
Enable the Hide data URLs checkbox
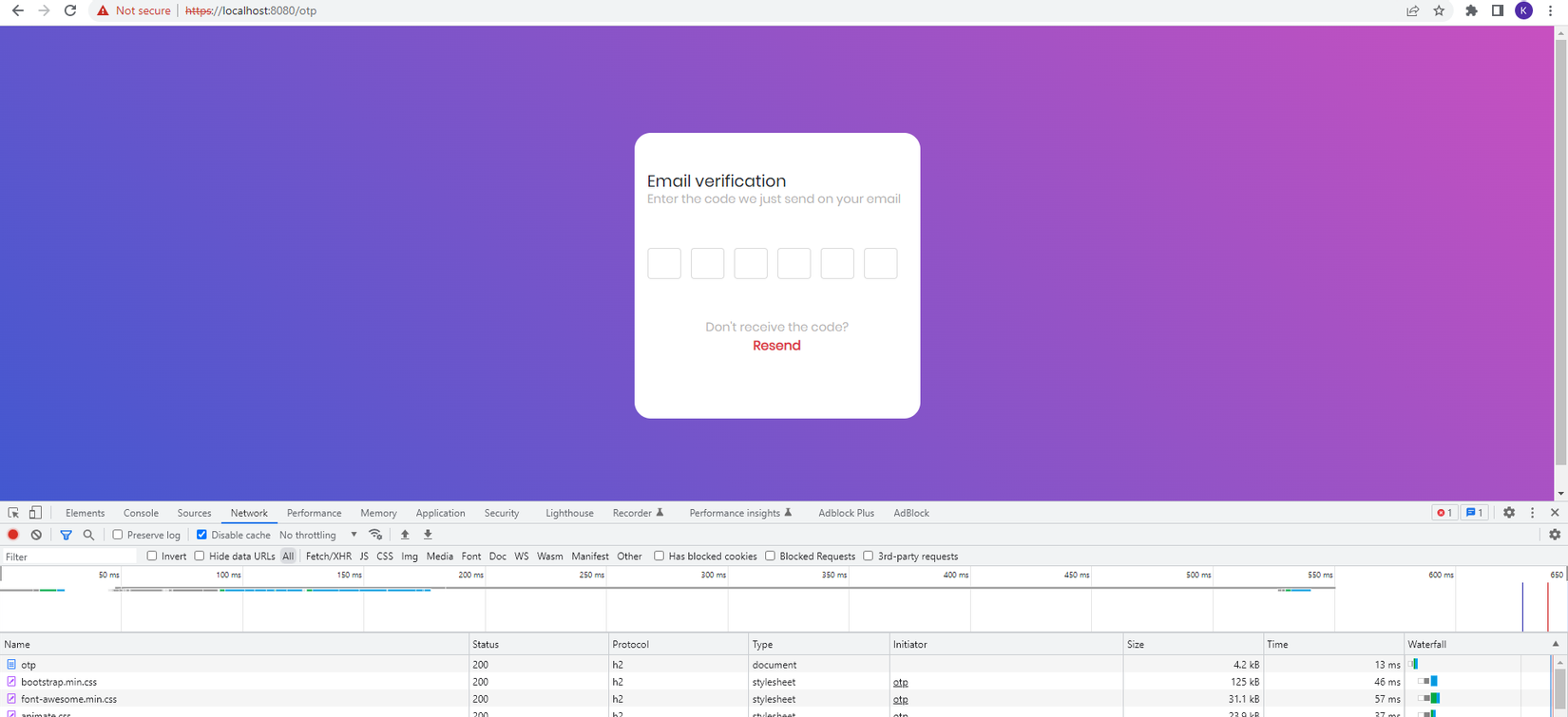(x=200, y=557)
